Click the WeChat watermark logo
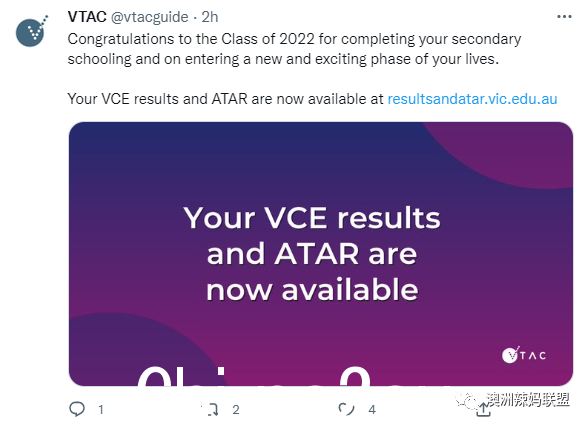Image resolution: width=588 pixels, height=426 pixels. (466, 400)
